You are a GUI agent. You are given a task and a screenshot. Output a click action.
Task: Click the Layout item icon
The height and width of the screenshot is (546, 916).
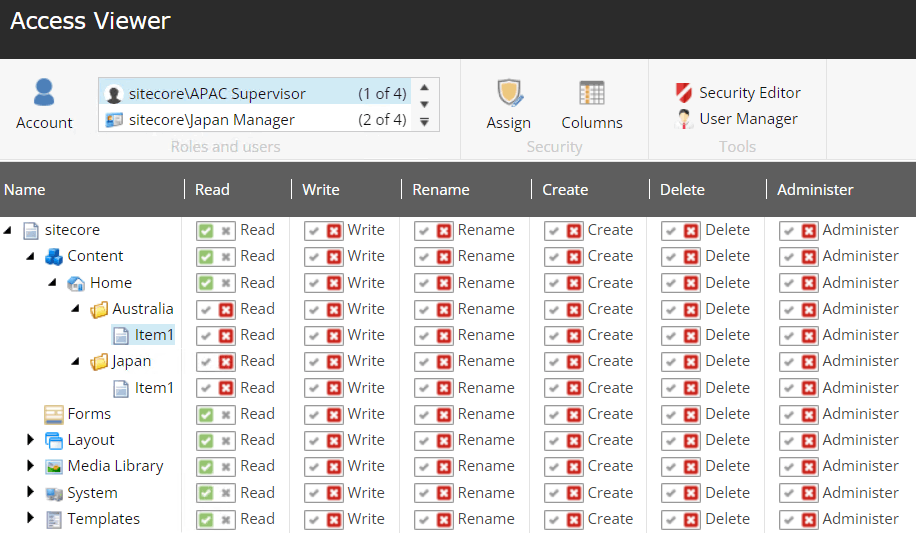coord(54,440)
